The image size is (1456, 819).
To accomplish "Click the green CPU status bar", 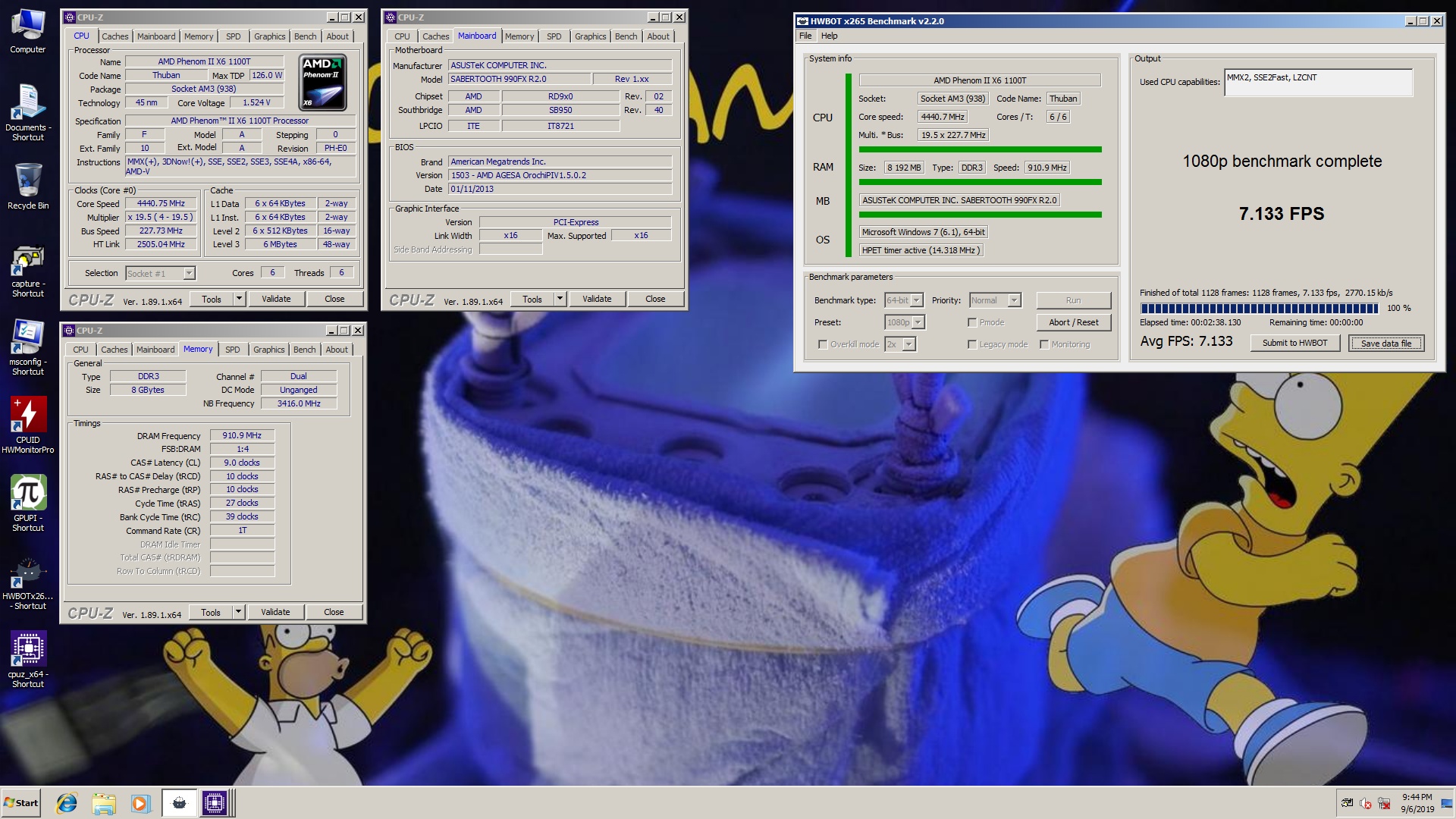I will coord(980,149).
